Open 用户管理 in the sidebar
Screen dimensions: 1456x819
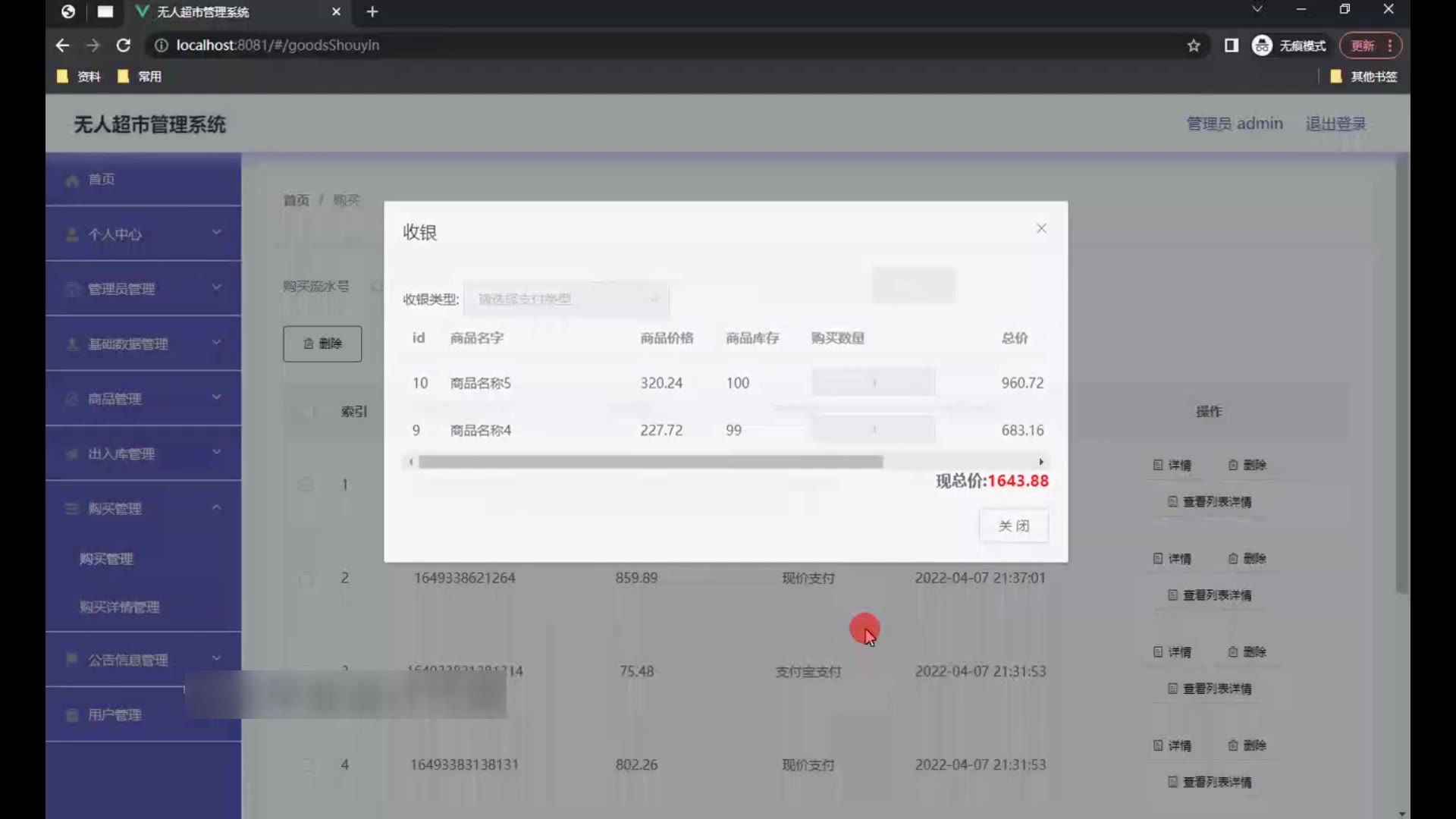(x=114, y=714)
